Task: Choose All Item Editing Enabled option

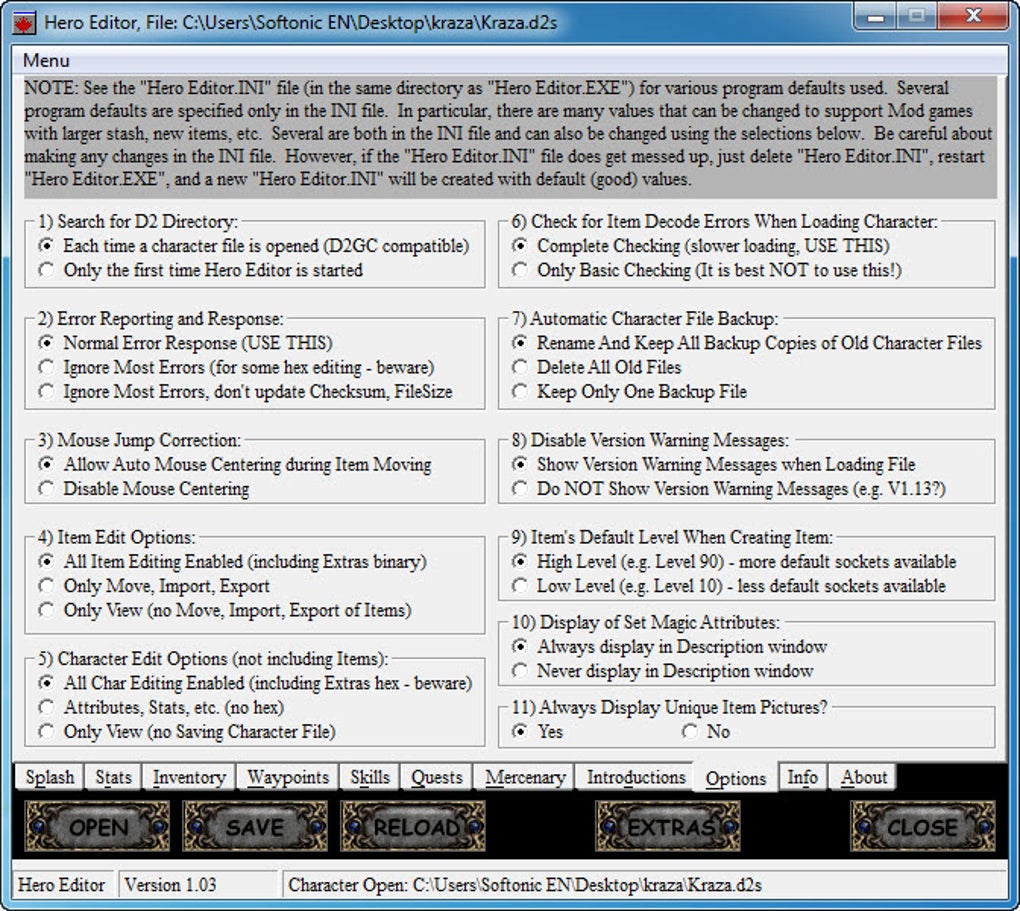Action: coord(233,562)
